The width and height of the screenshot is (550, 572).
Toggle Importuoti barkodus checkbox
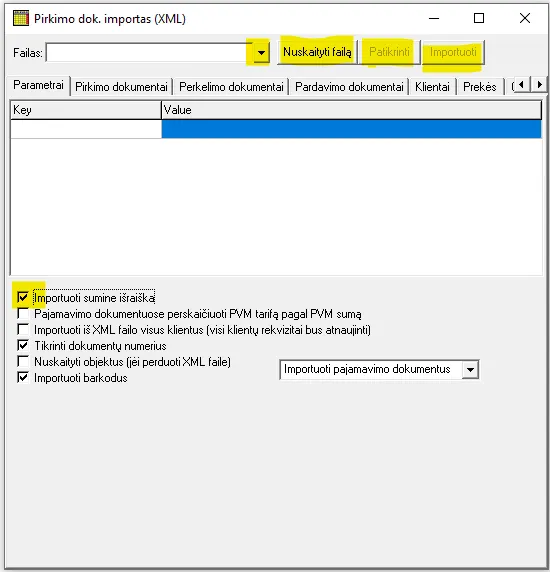23,377
